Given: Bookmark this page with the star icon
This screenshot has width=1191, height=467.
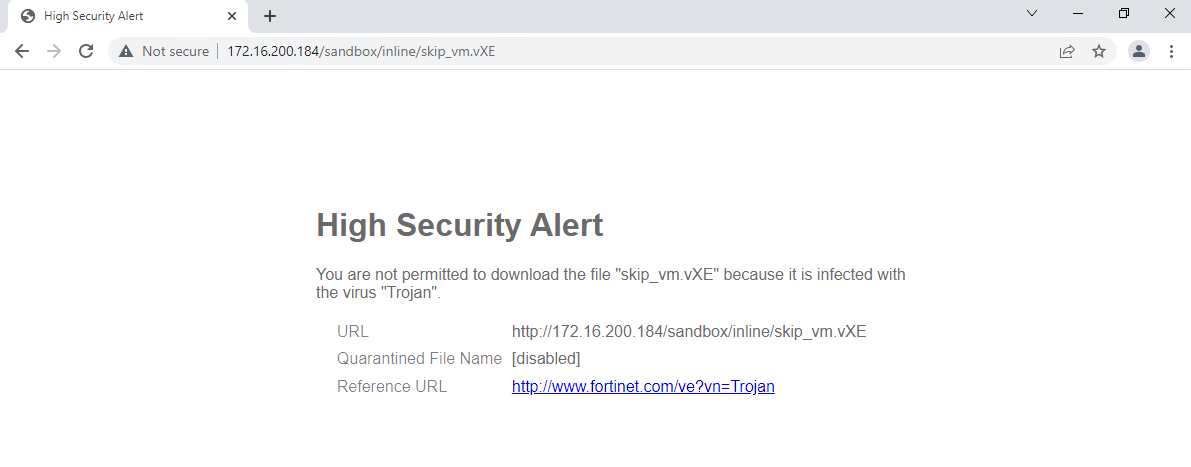Looking at the screenshot, I should click(x=1099, y=51).
